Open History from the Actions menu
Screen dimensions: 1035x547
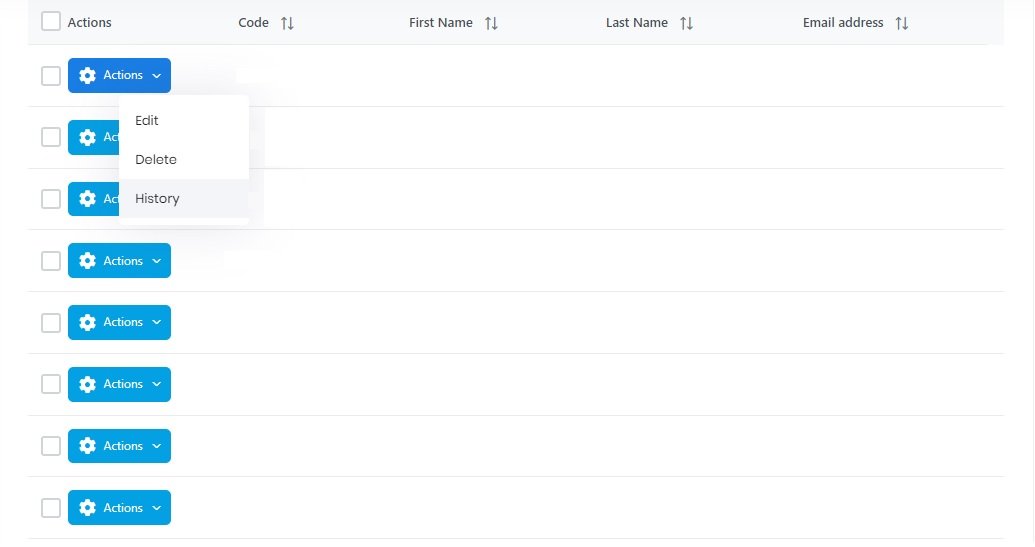coord(157,198)
